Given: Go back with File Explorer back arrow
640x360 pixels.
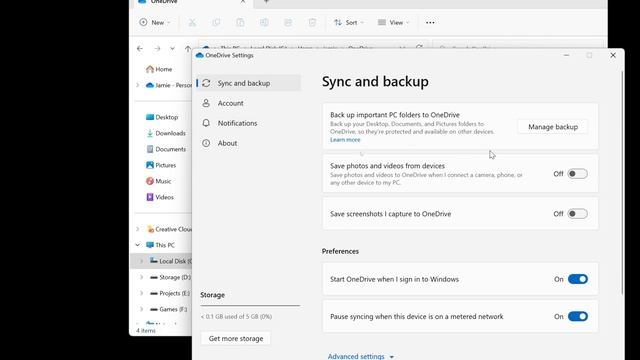Looking at the screenshot, I should point(140,49).
